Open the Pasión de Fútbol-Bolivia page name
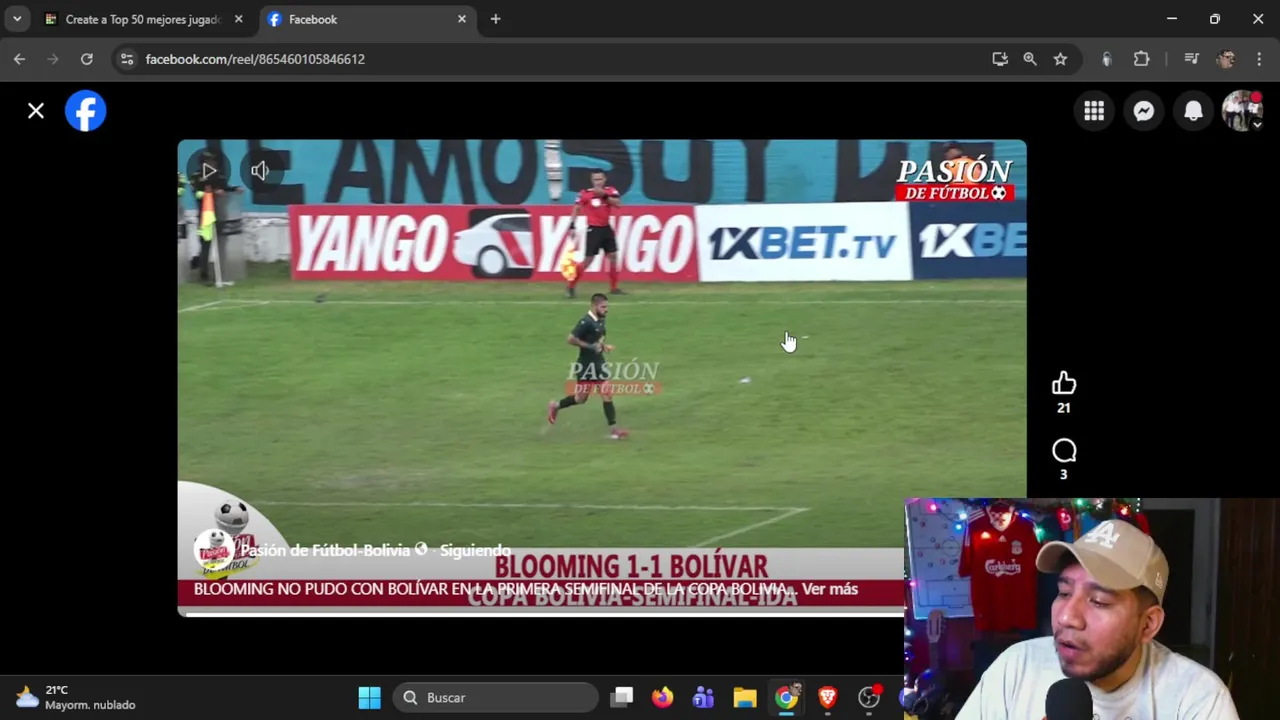 [325, 550]
